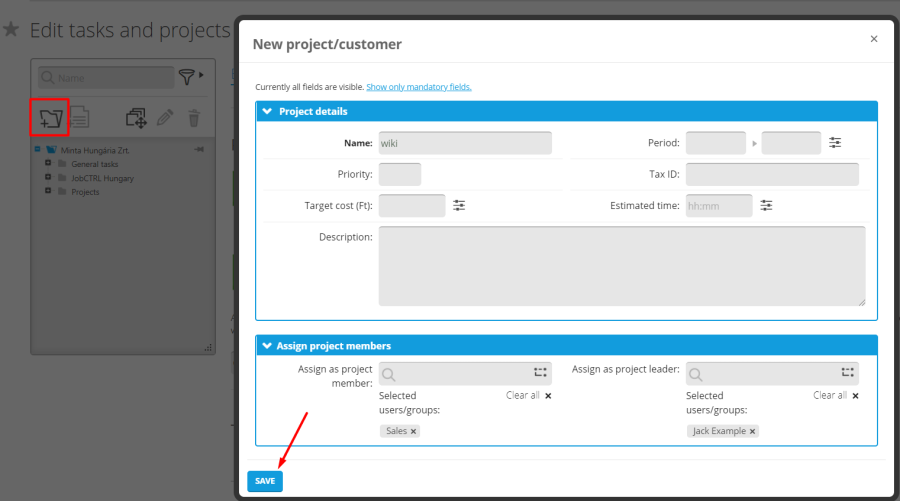This screenshot has width=900, height=501.
Task: Expand the Projects folder
Action: [x=48, y=191]
